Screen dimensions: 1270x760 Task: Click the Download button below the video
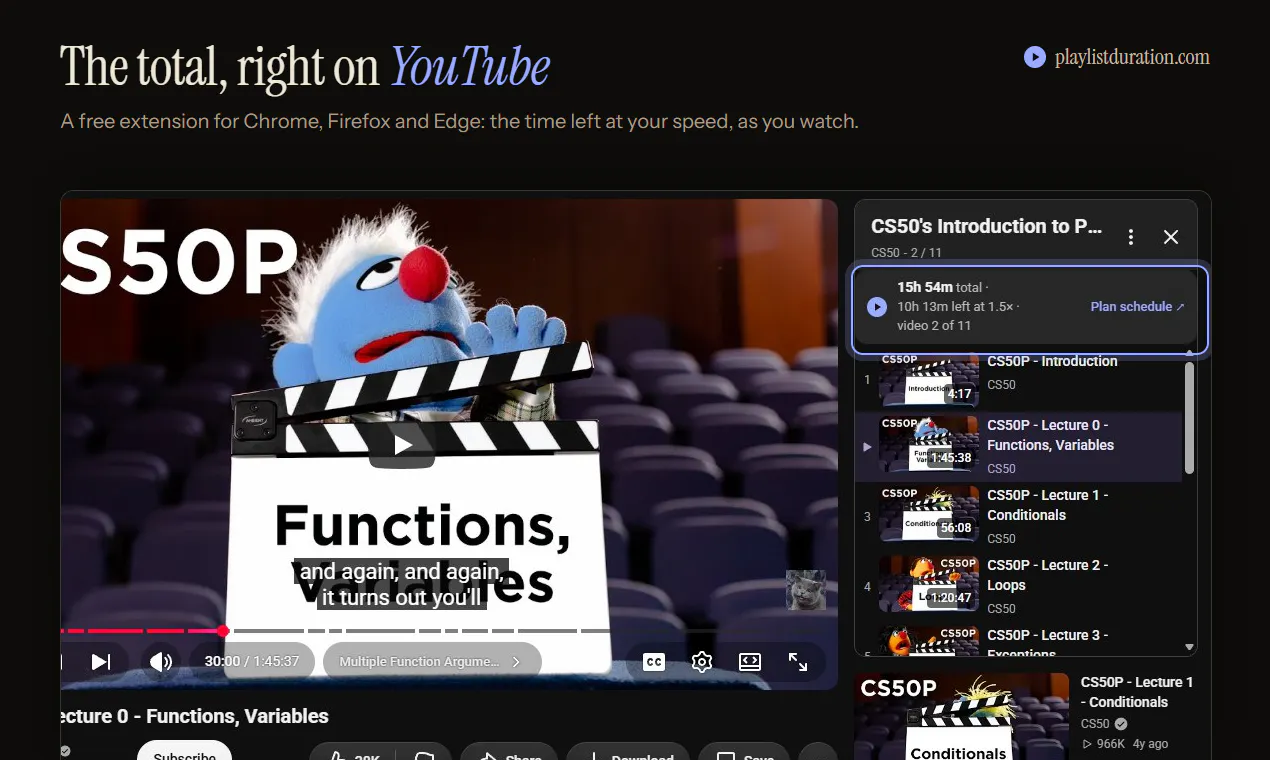628,752
